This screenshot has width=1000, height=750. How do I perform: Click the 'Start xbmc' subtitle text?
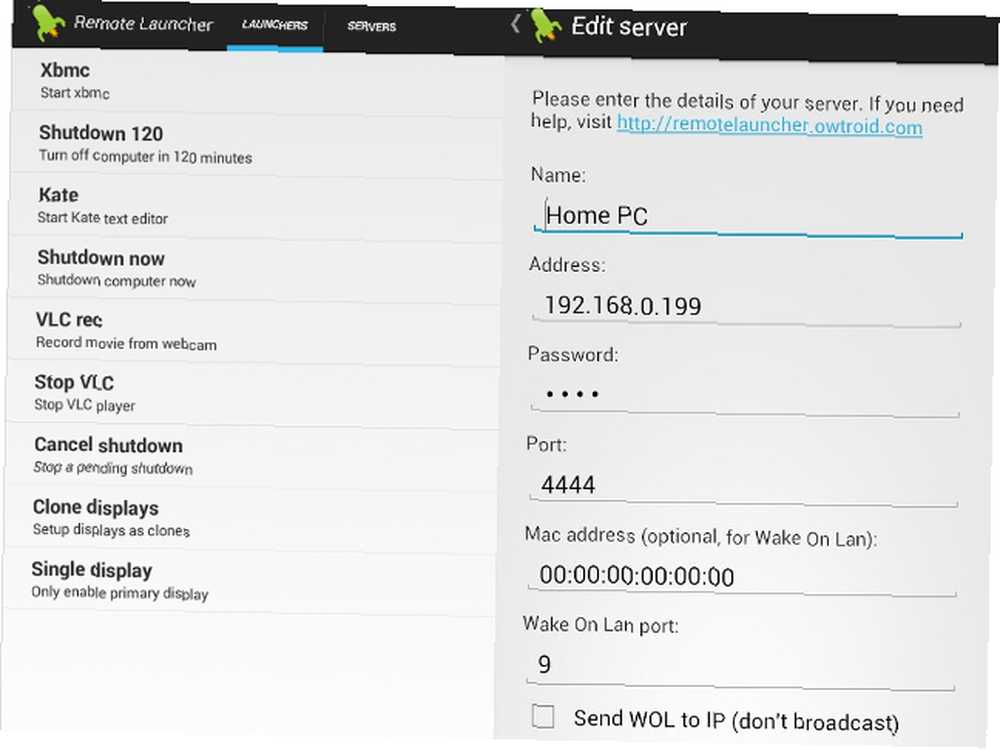[75, 93]
